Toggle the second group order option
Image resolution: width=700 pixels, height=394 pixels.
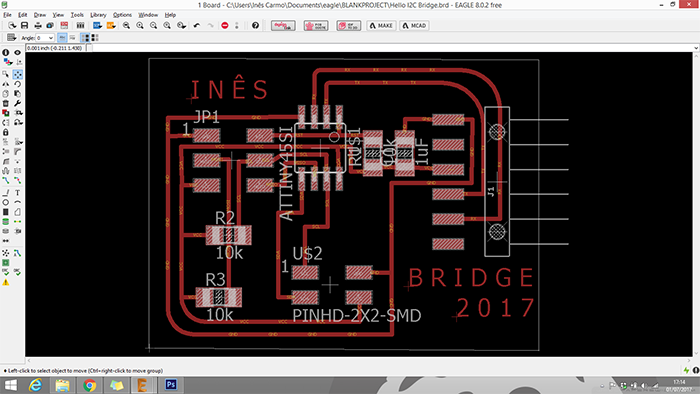tap(95, 38)
